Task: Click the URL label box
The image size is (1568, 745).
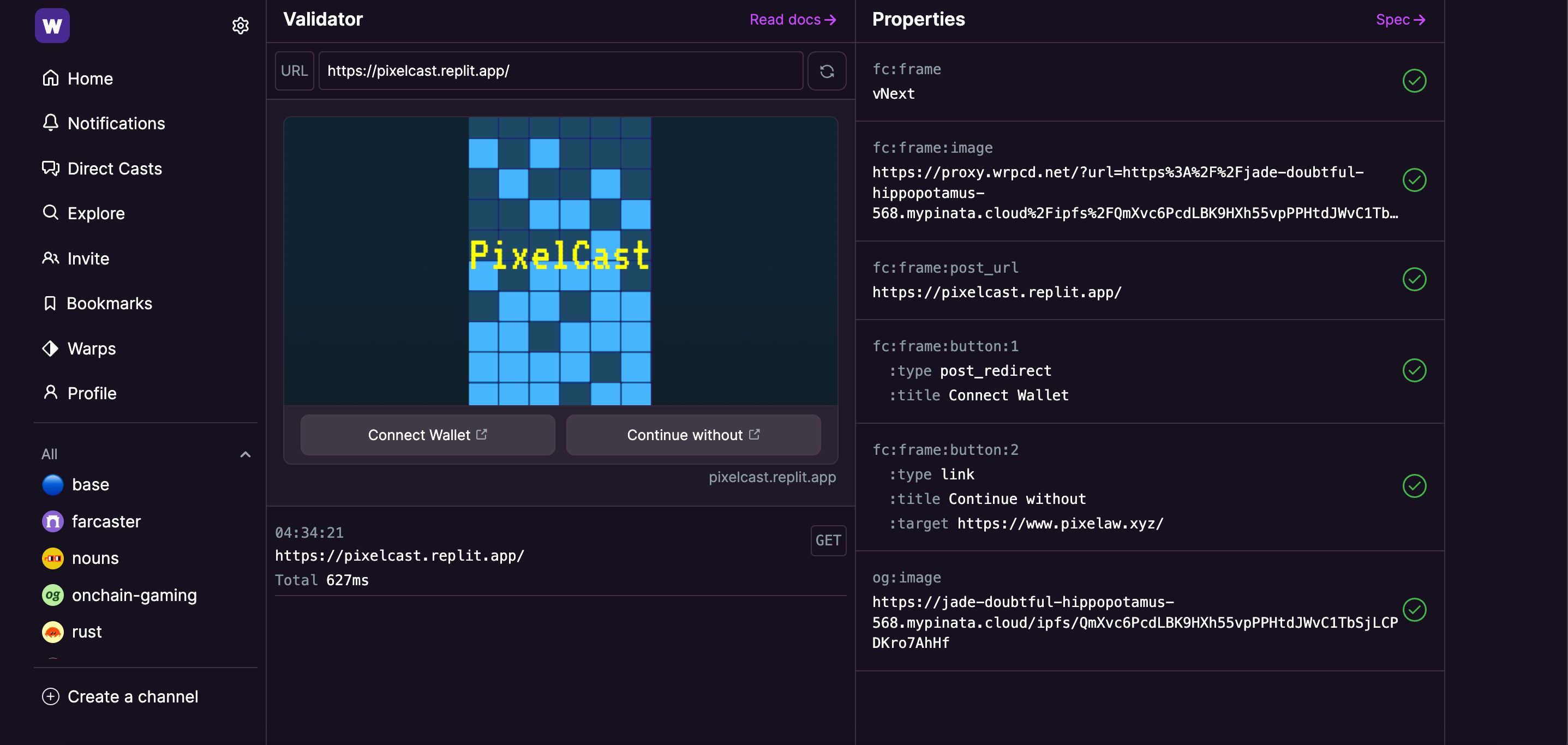Action: [x=294, y=71]
